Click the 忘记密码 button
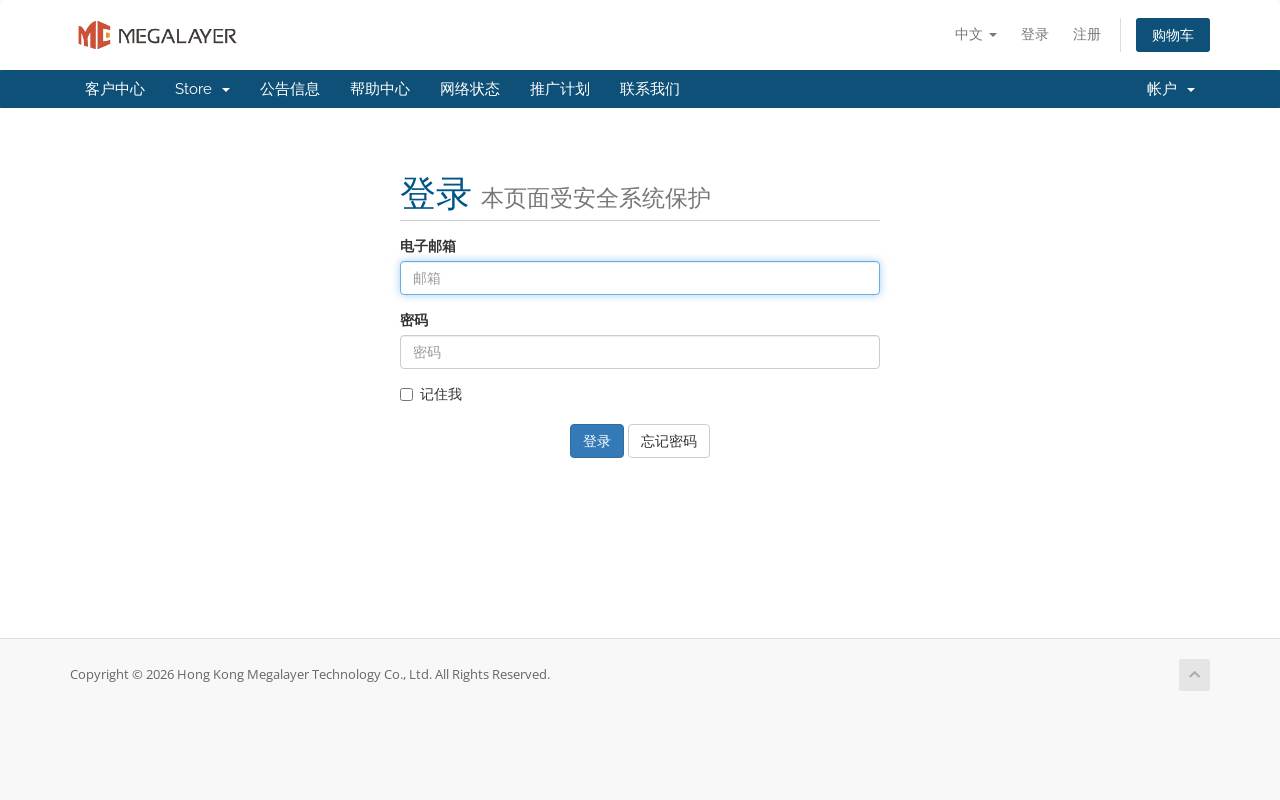Image resolution: width=1280 pixels, height=800 pixels. click(x=669, y=441)
